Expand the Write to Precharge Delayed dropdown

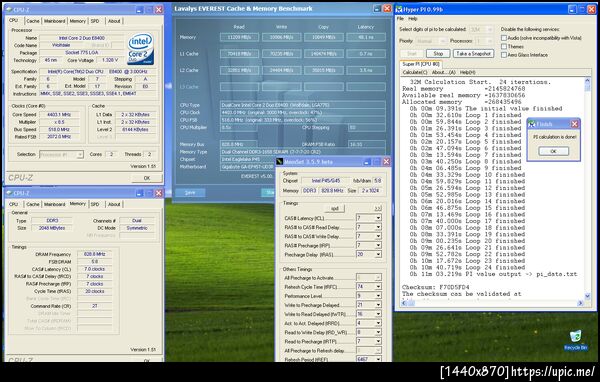coord(378,305)
